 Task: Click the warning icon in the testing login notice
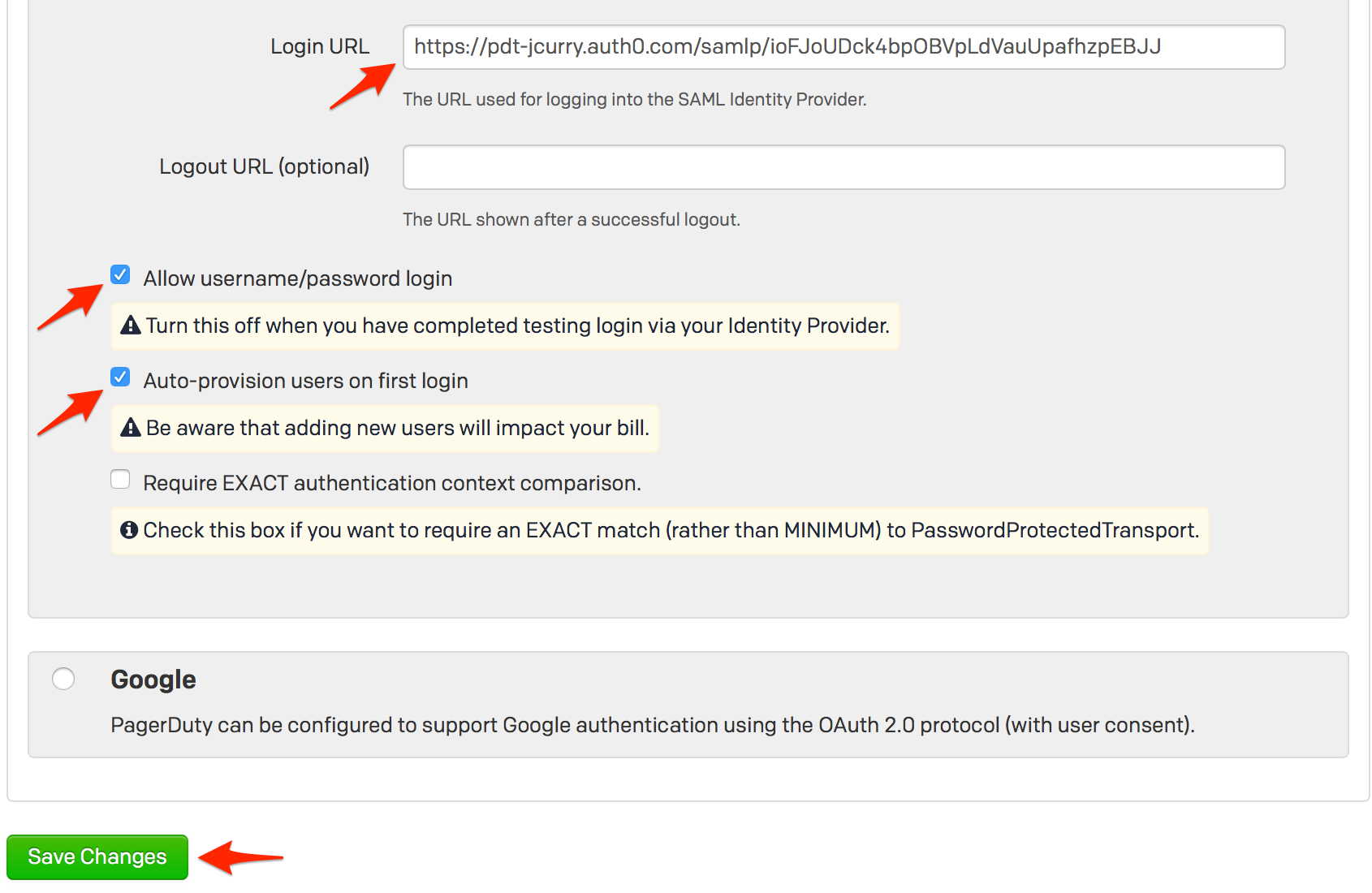point(130,326)
